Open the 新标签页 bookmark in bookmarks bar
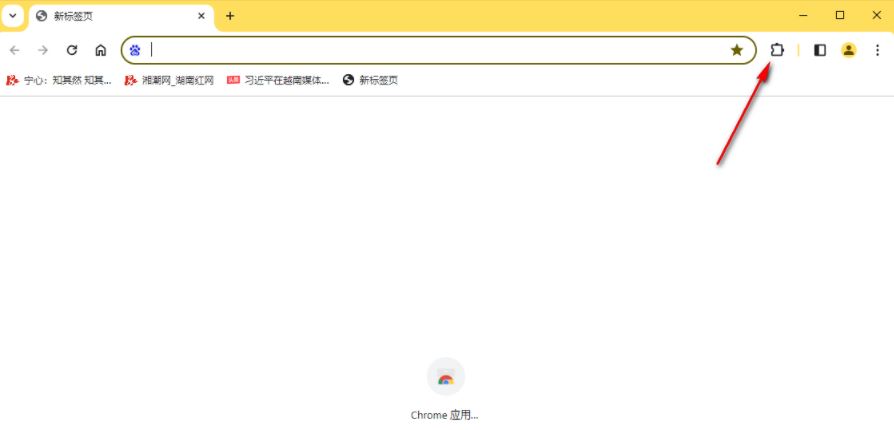The width and height of the screenshot is (894, 430). tap(371, 80)
